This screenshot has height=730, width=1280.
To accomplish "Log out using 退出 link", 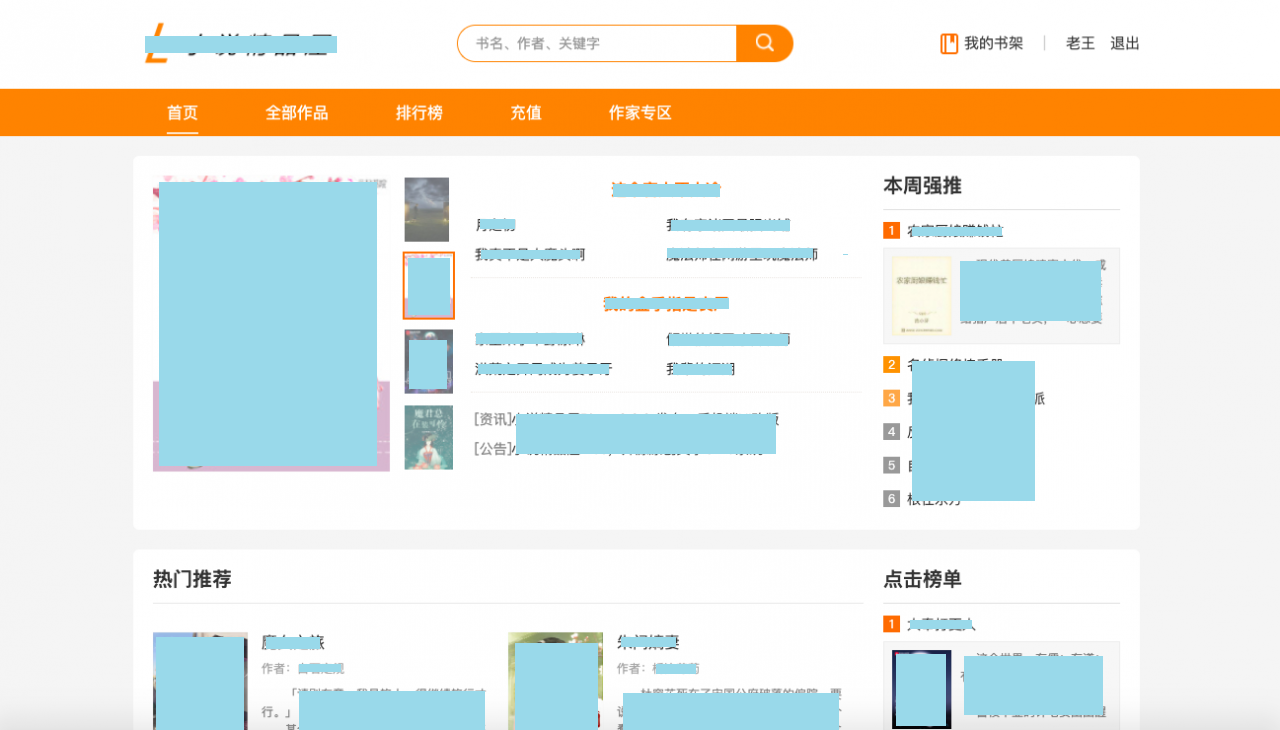I will 1125,44.
